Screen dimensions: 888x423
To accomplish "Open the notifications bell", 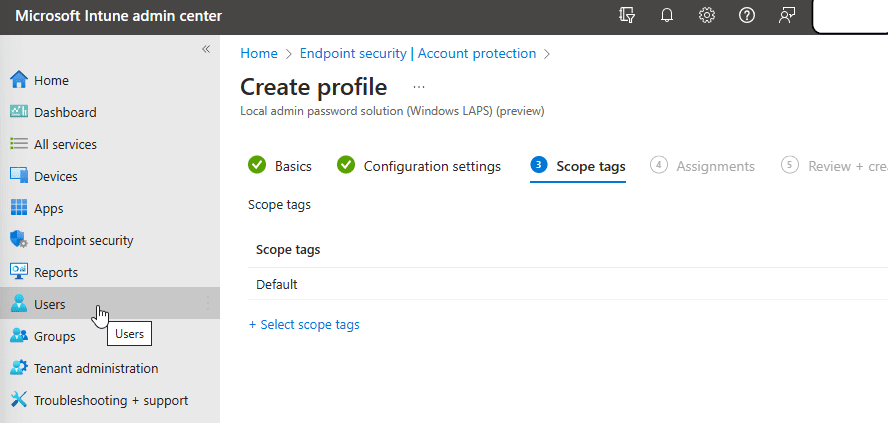I will pos(667,16).
